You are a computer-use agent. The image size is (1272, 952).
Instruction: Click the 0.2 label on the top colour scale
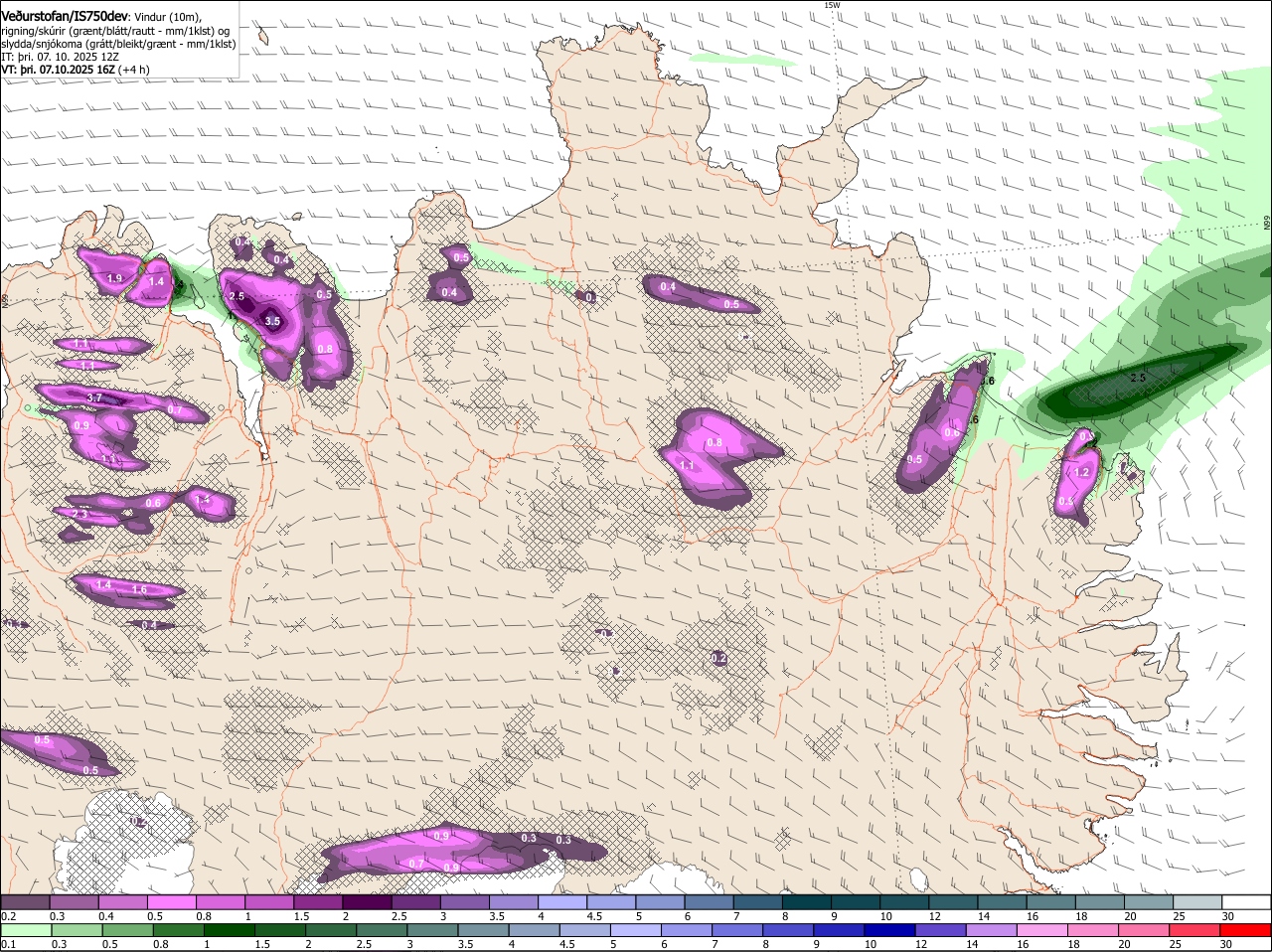coord(8,915)
